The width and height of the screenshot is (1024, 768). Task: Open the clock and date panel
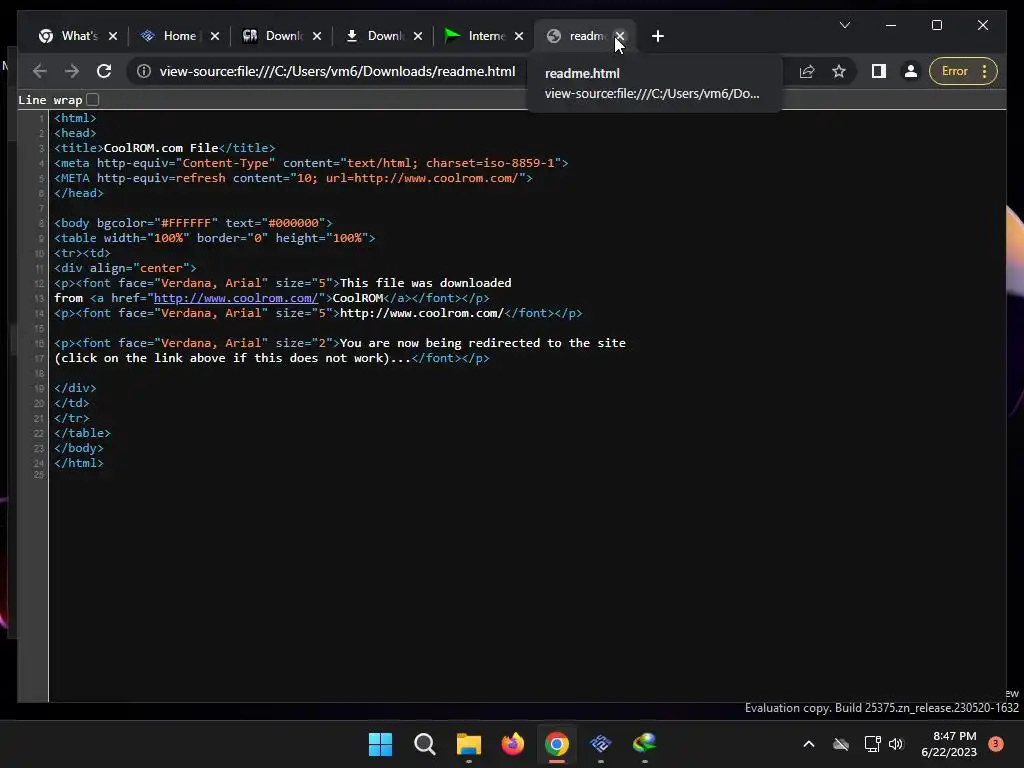click(949, 744)
